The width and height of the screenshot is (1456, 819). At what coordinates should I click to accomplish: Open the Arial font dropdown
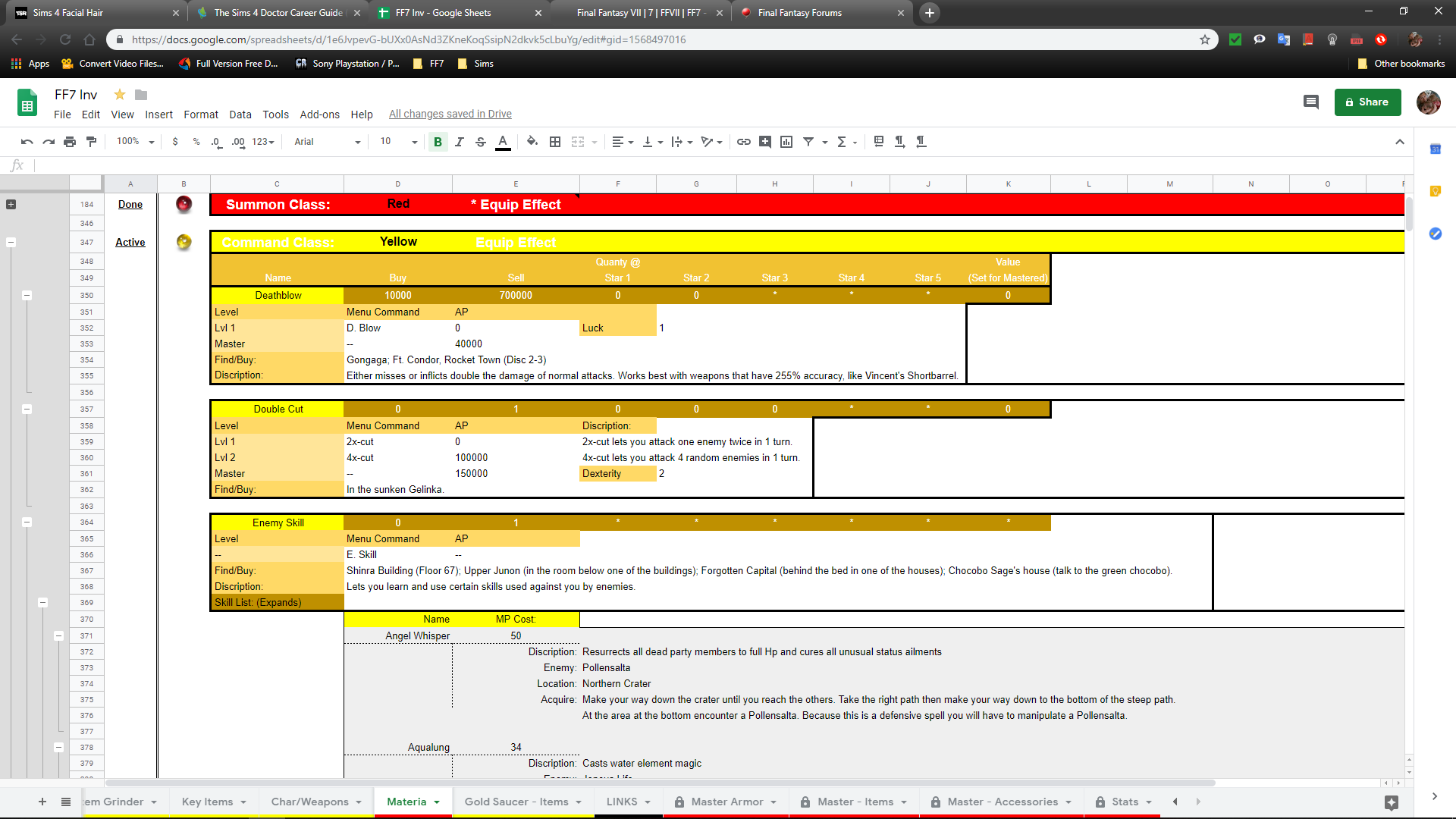(327, 142)
